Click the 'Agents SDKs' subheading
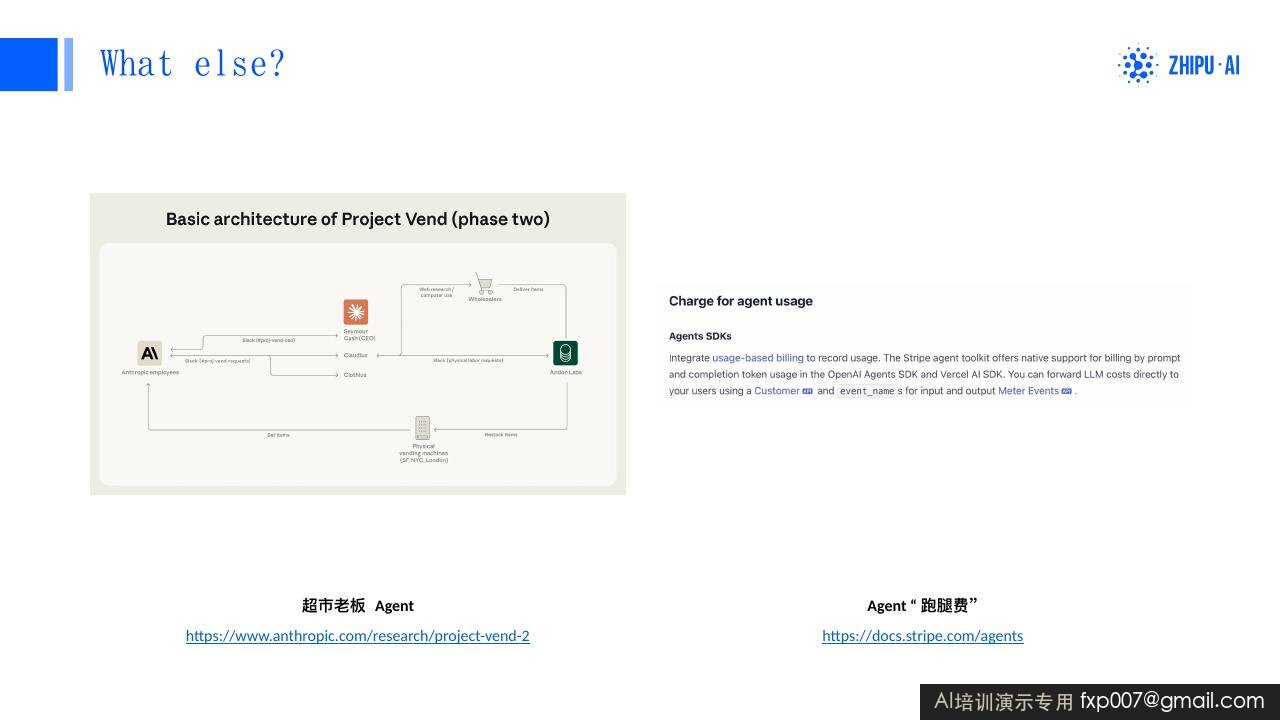Viewport: 1280px width, 720px height. tap(700, 336)
